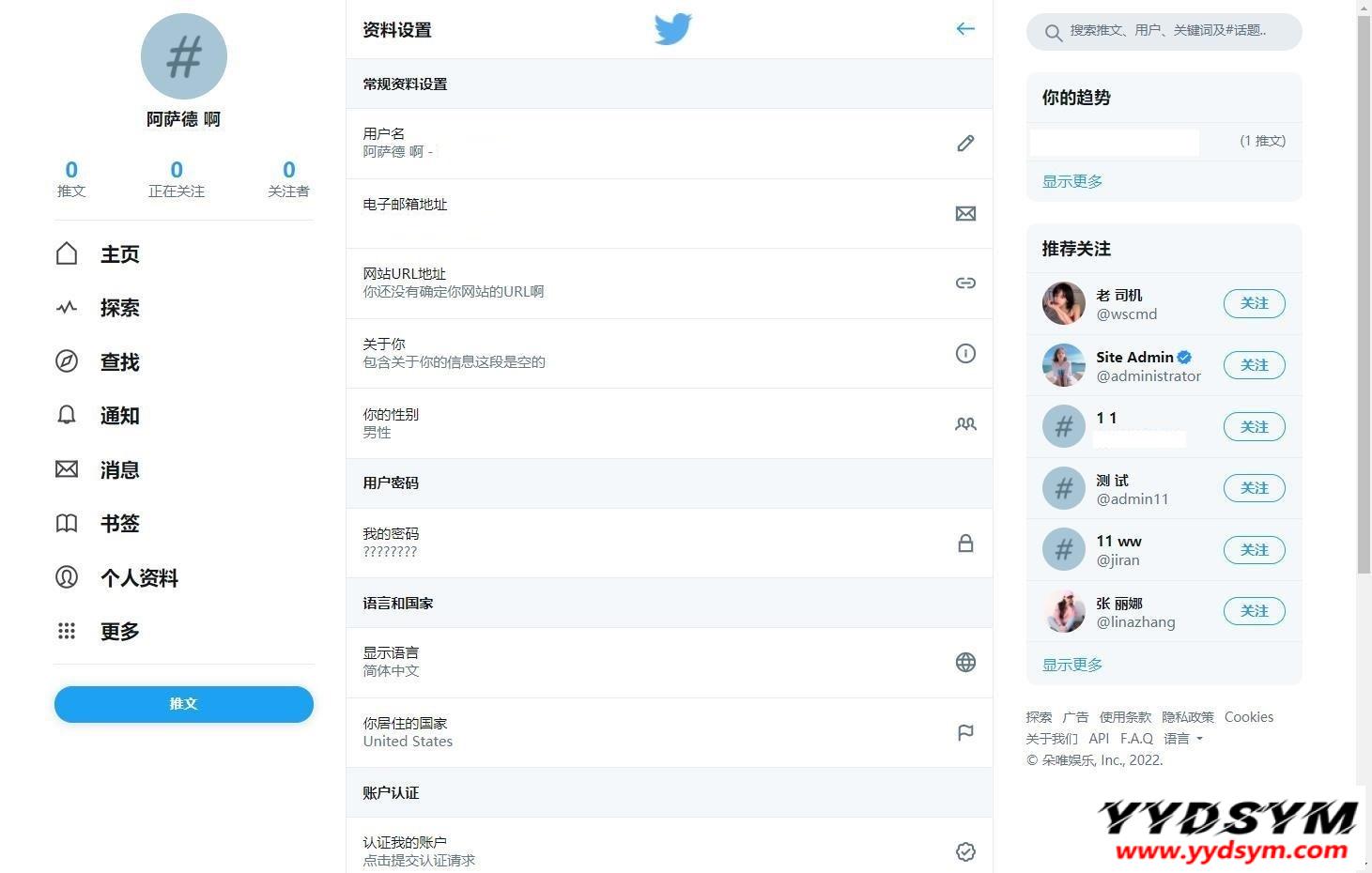Click the info icon beside 关于你

click(x=965, y=354)
